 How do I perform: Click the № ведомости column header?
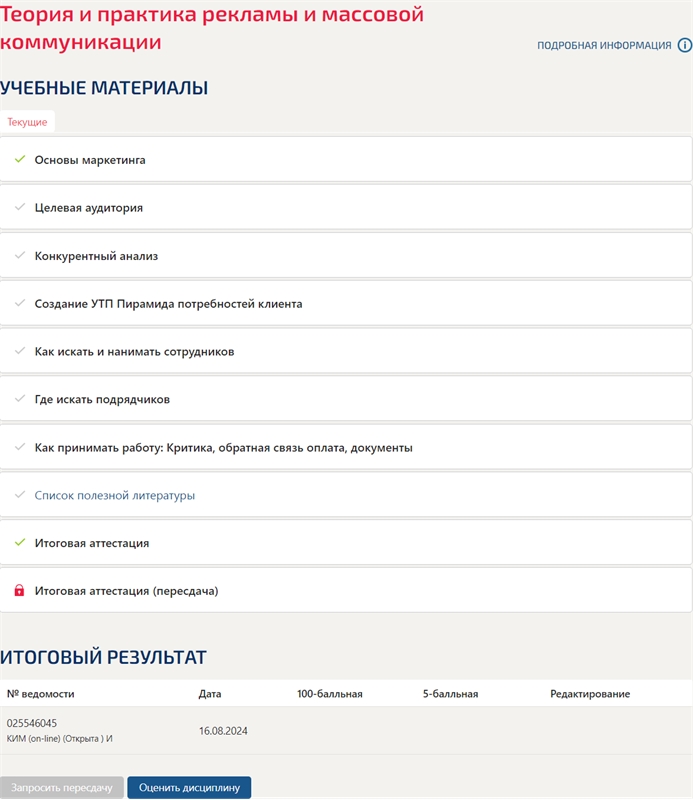40,694
